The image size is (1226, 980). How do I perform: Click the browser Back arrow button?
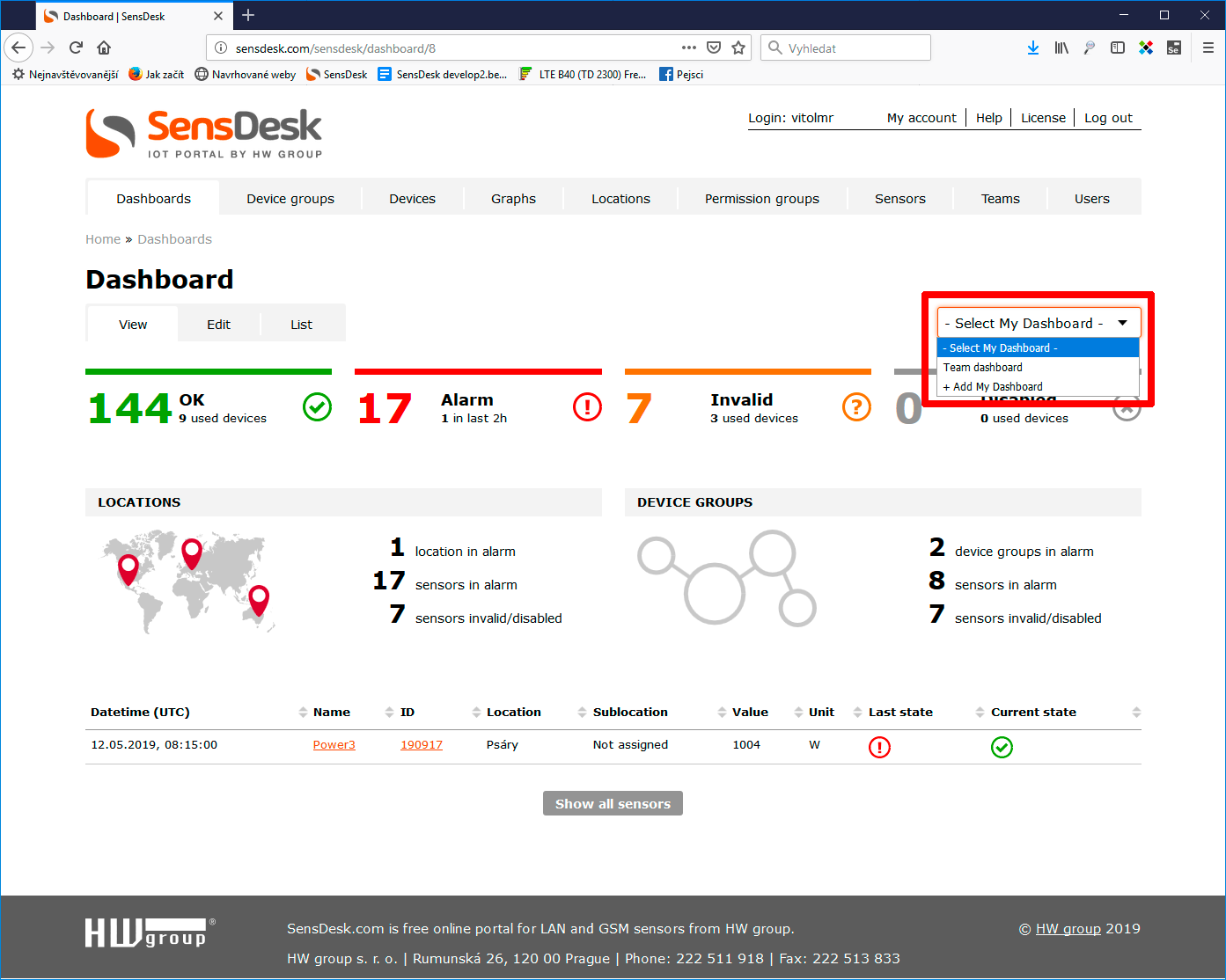coord(18,48)
